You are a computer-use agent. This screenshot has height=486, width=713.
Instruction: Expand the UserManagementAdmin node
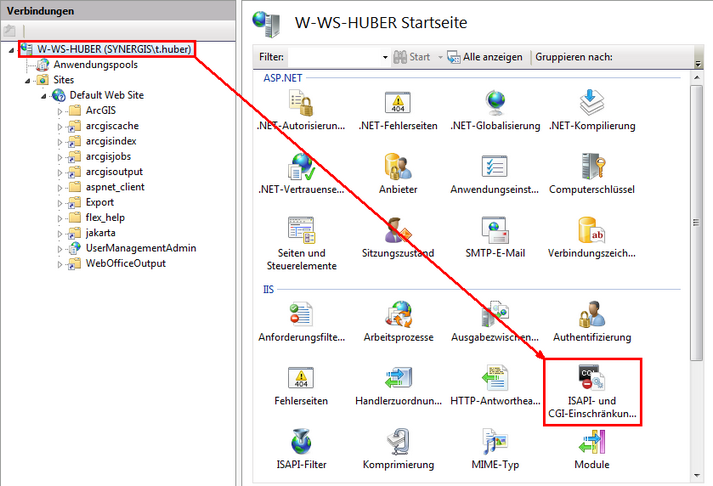coord(60,249)
